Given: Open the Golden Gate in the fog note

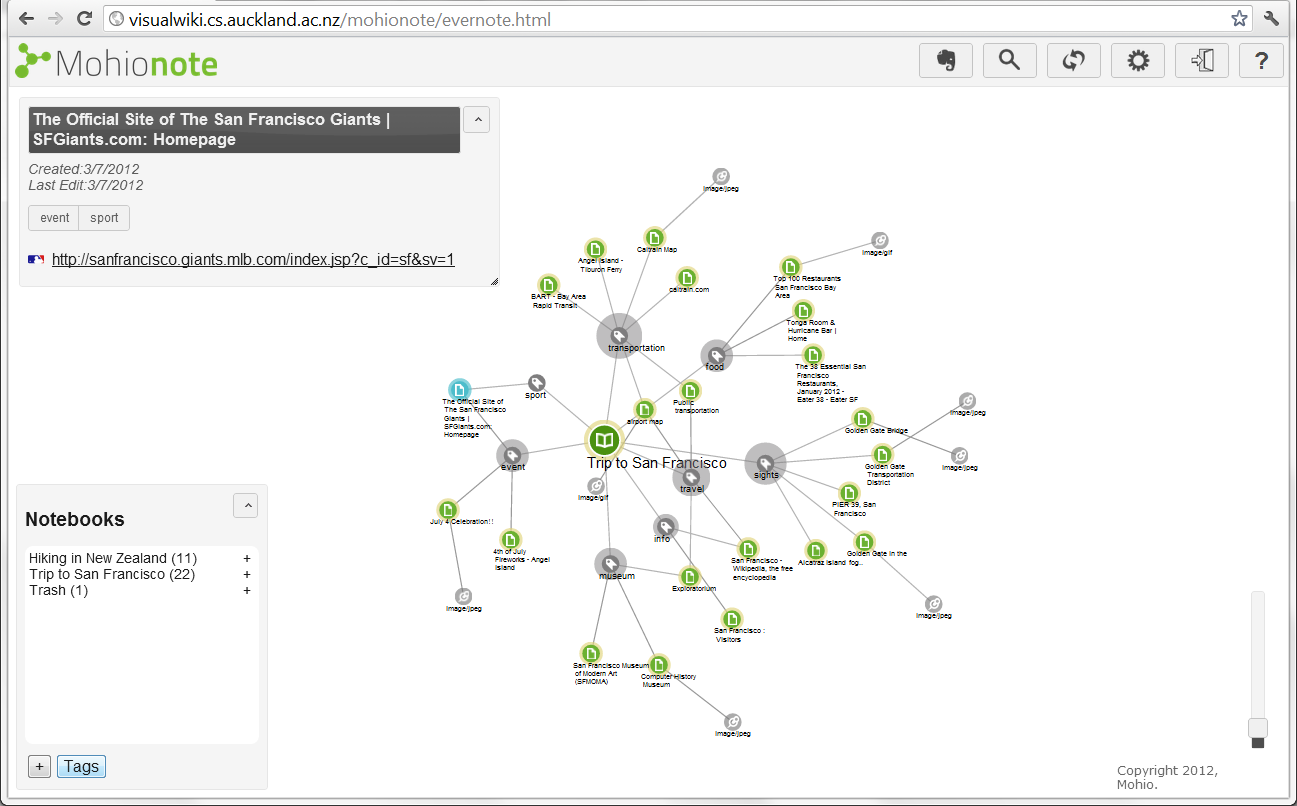Looking at the screenshot, I should click(864, 541).
